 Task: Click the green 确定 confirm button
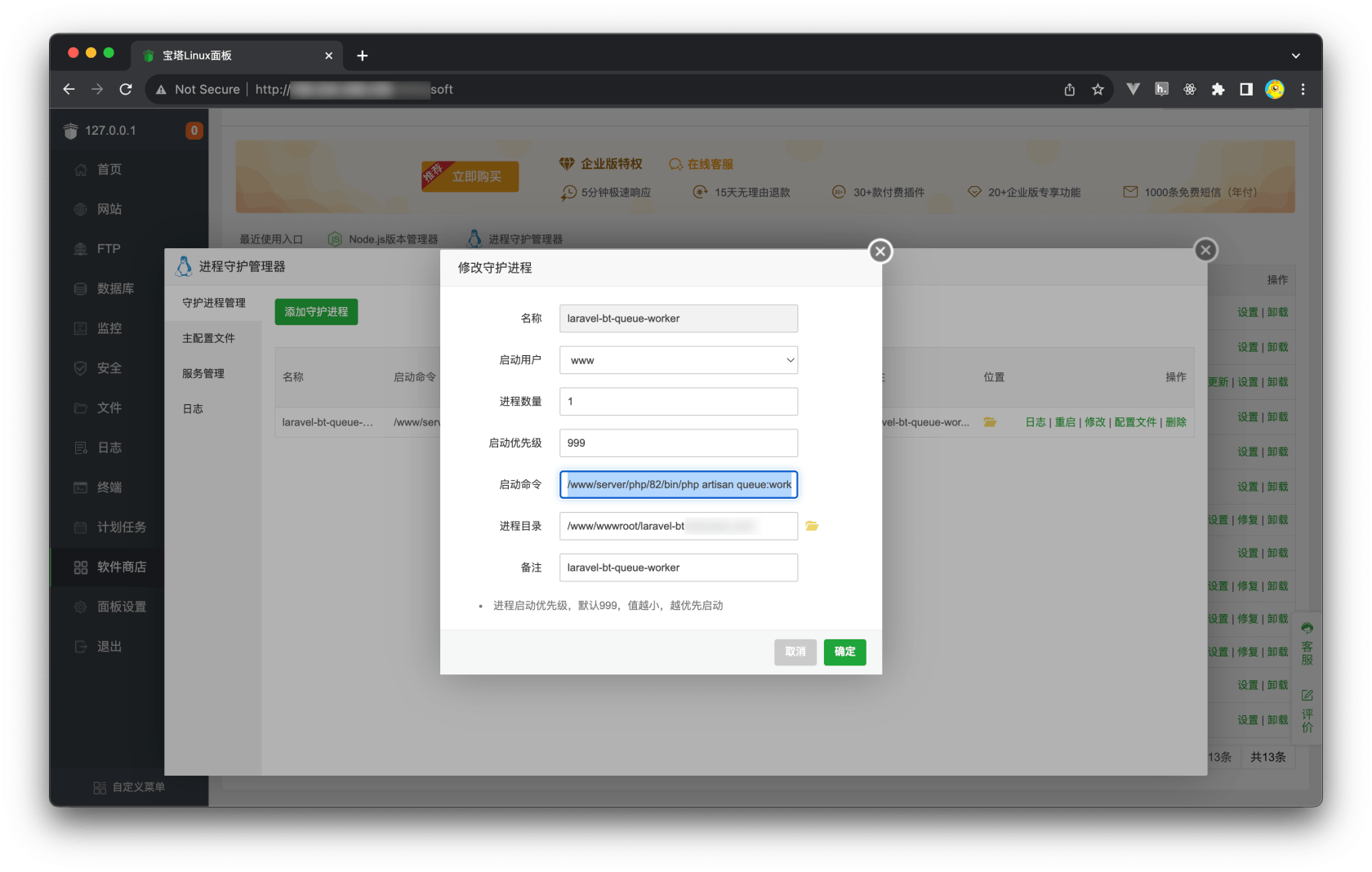(x=845, y=652)
